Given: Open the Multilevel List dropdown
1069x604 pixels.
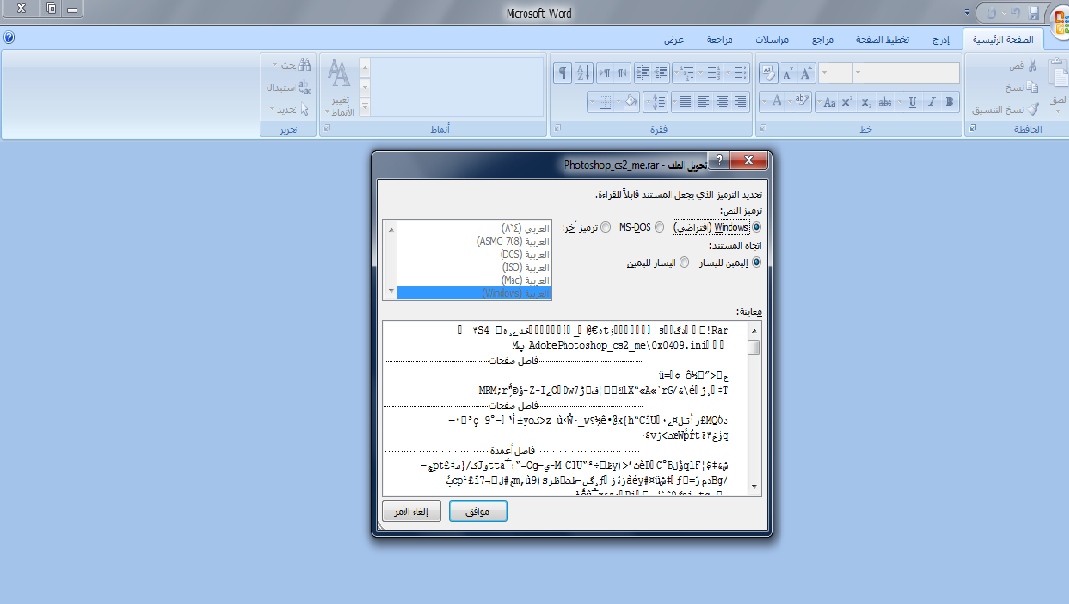Looking at the screenshot, I should click(677, 72).
